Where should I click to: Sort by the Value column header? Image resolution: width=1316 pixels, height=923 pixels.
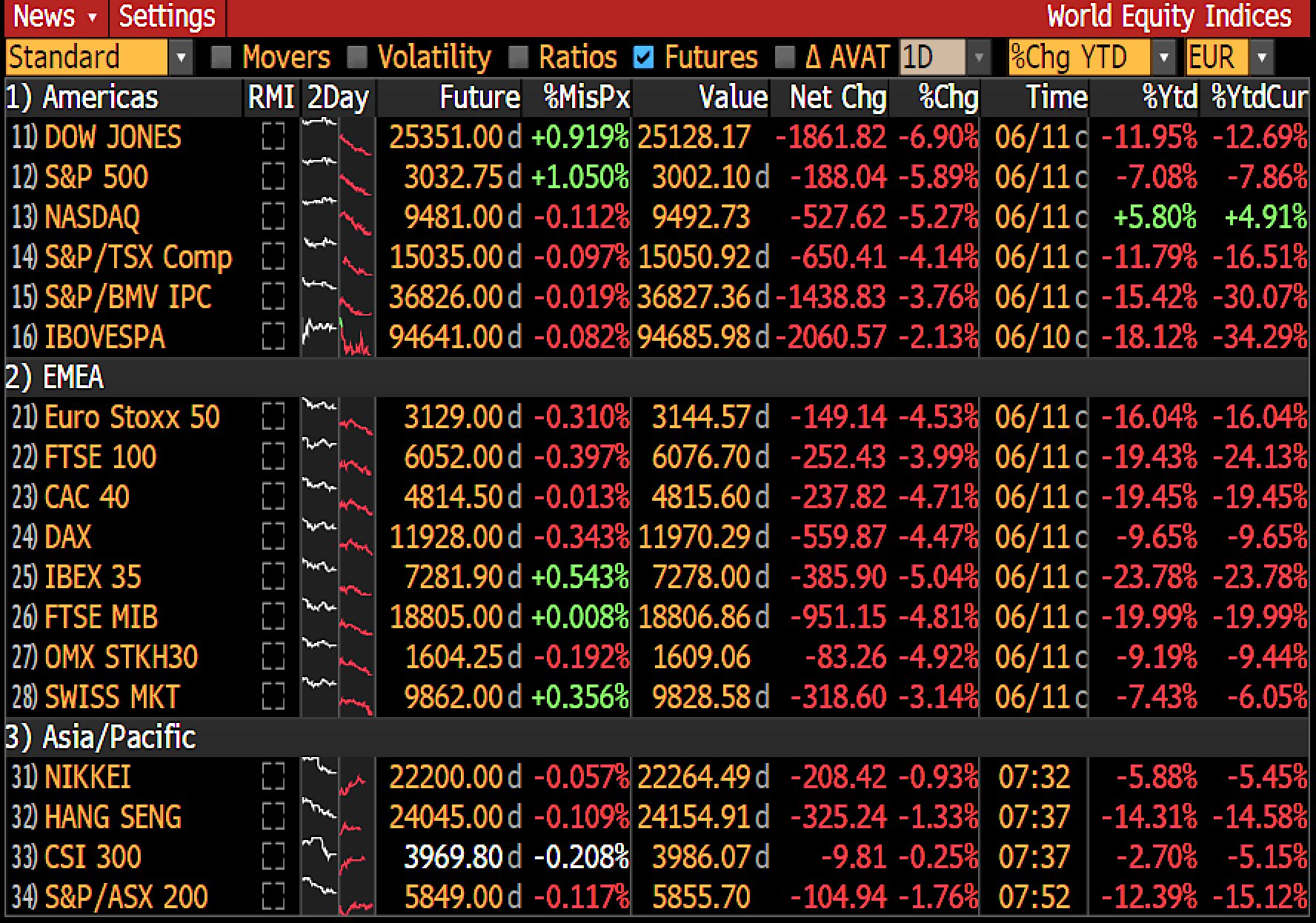tap(733, 97)
